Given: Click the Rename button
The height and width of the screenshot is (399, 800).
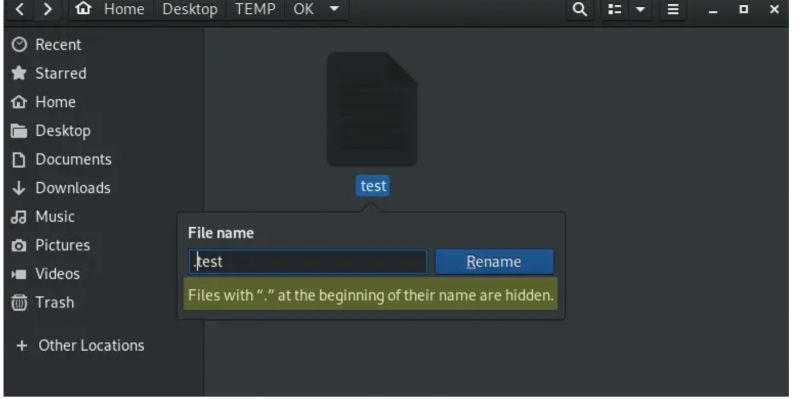Looking at the screenshot, I should click(494, 262).
